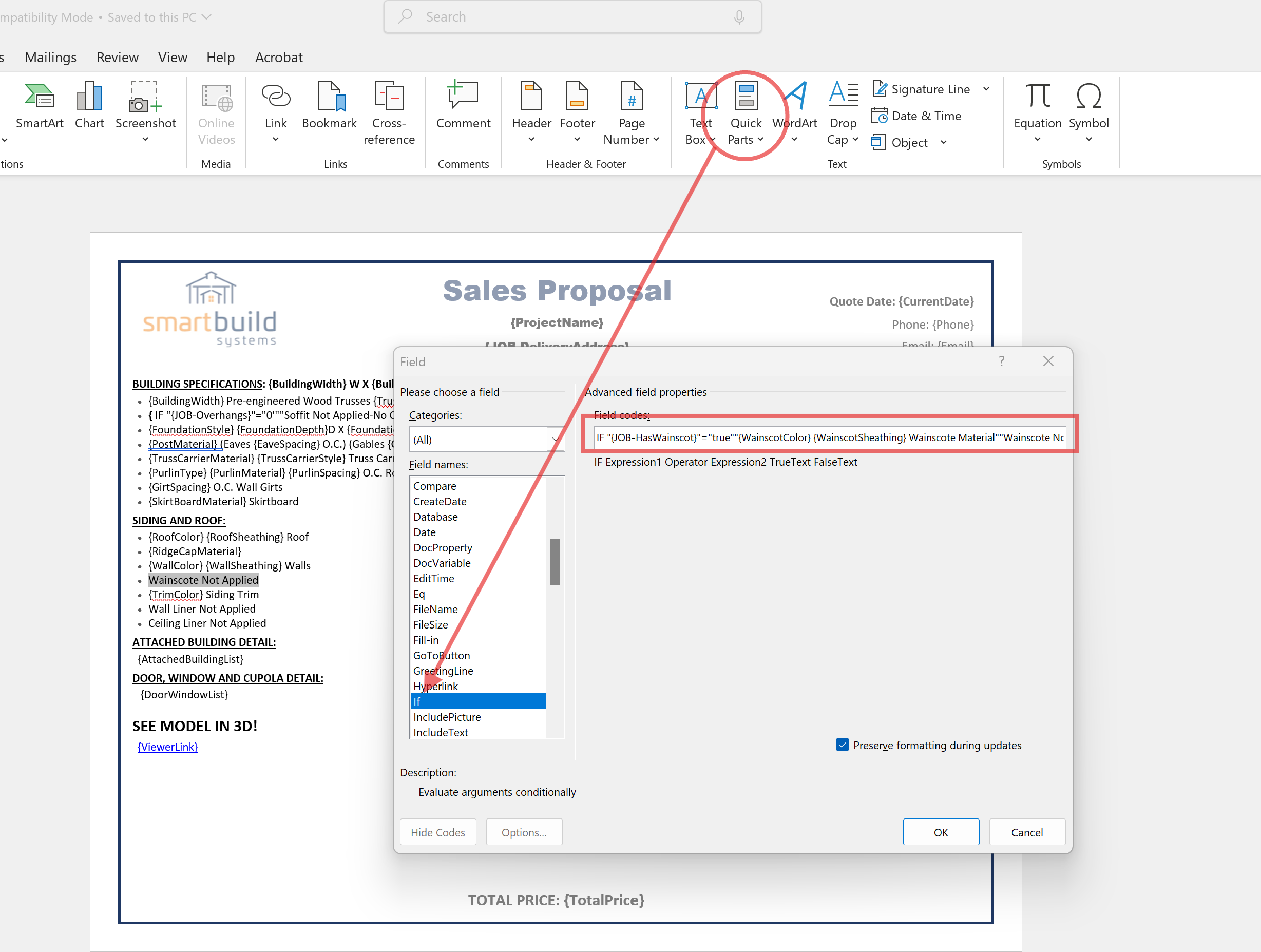Switch to the Mailings tab
The width and height of the screenshot is (1261, 952).
pyautogui.click(x=50, y=57)
